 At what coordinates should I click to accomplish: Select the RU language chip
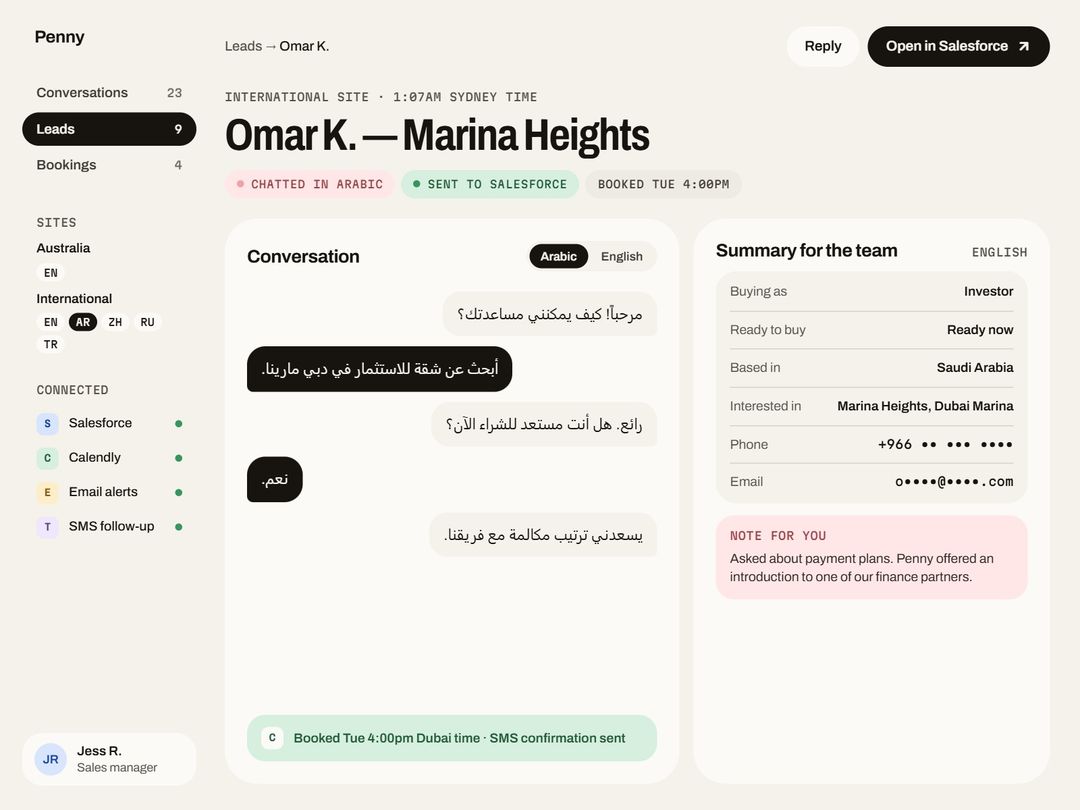click(x=147, y=322)
